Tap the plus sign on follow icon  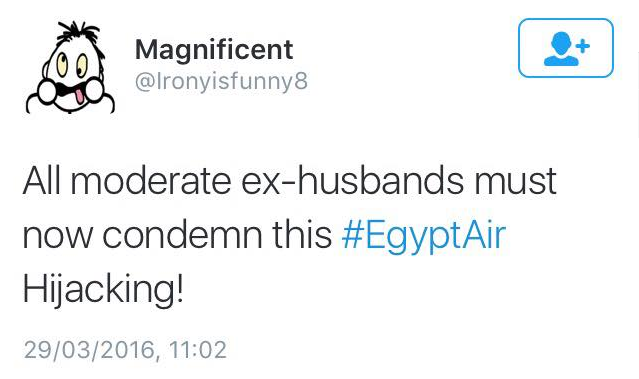point(584,46)
